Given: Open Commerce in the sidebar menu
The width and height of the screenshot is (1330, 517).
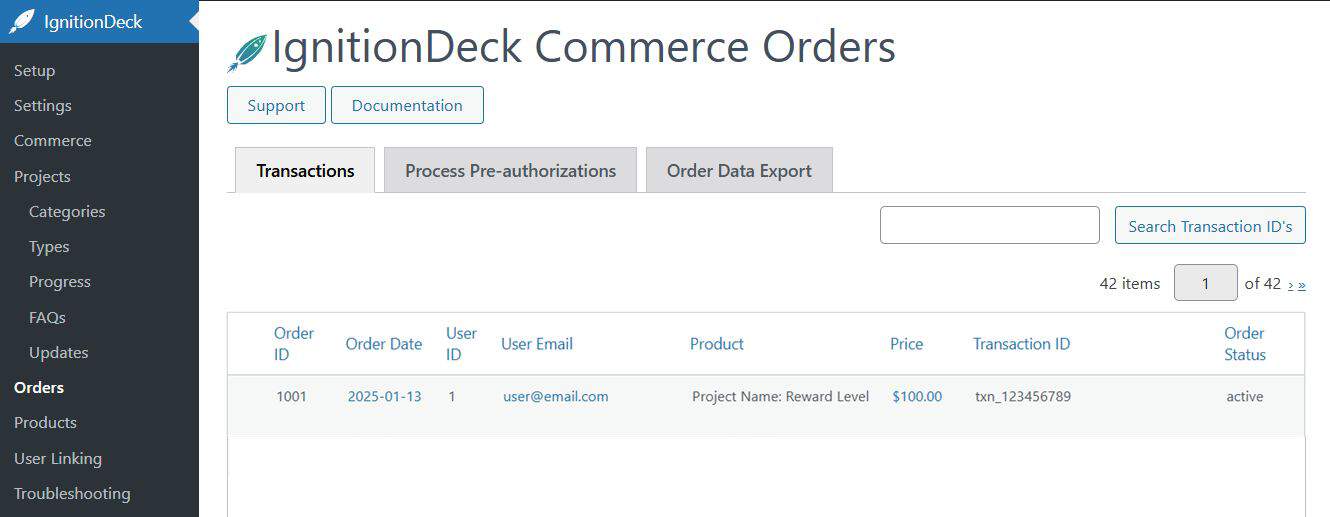Looking at the screenshot, I should pos(53,141).
